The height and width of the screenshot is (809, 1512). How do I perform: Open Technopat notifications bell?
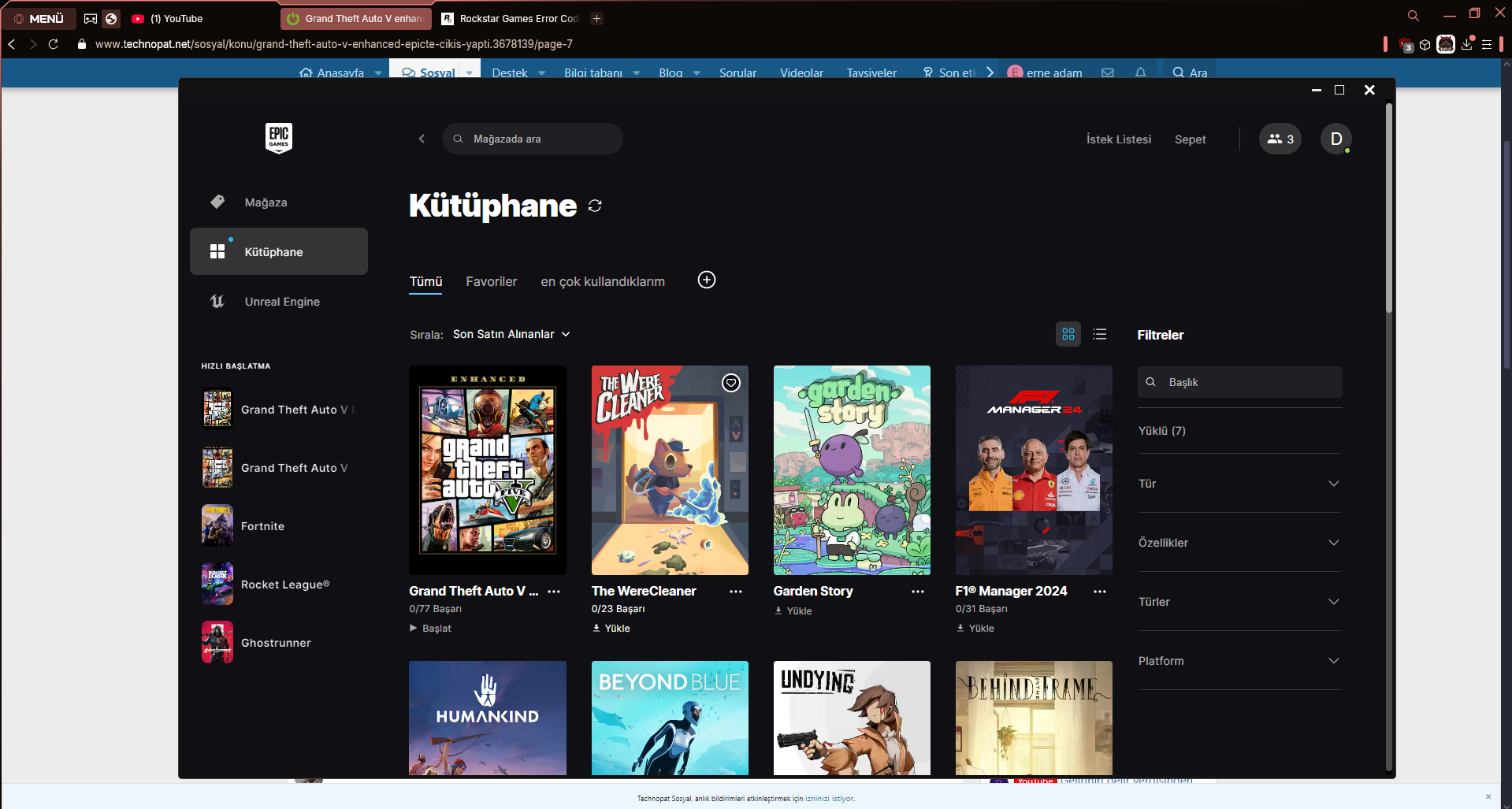[1140, 72]
